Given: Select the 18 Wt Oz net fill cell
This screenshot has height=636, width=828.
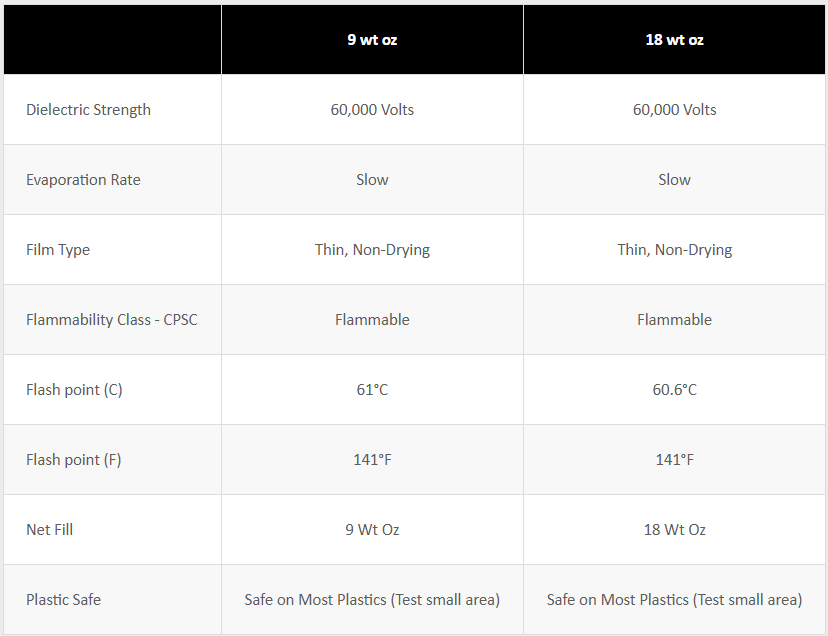Looking at the screenshot, I should [x=674, y=530].
